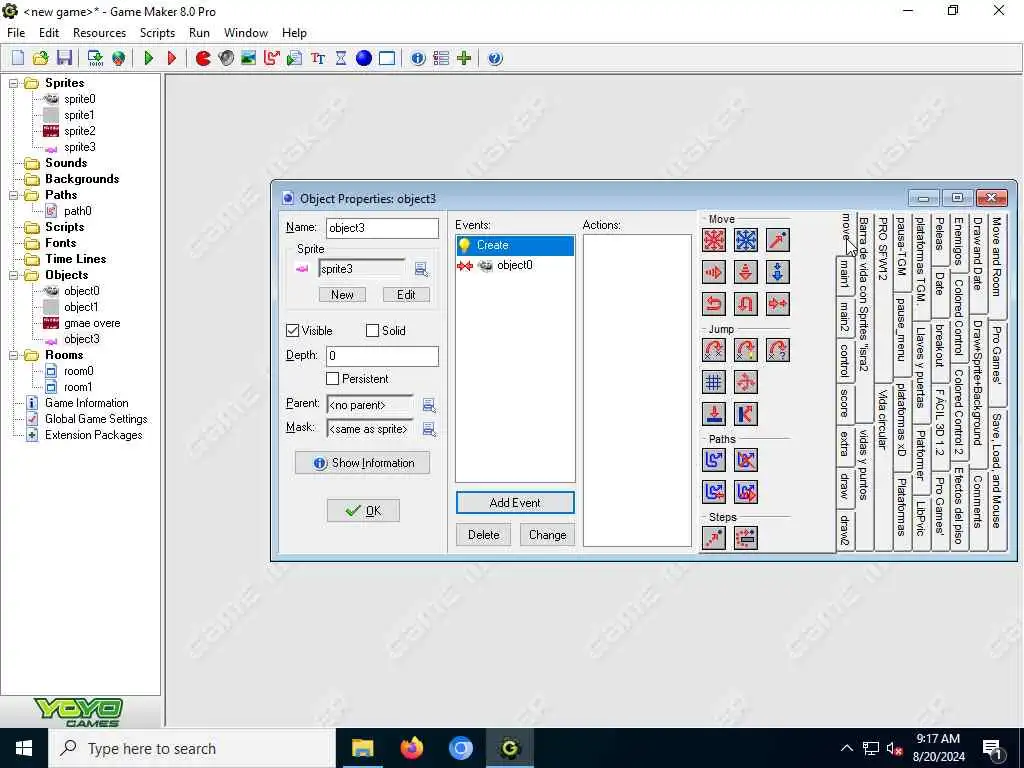
Task: Switch to the main1 action tab
Action: (844, 274)
